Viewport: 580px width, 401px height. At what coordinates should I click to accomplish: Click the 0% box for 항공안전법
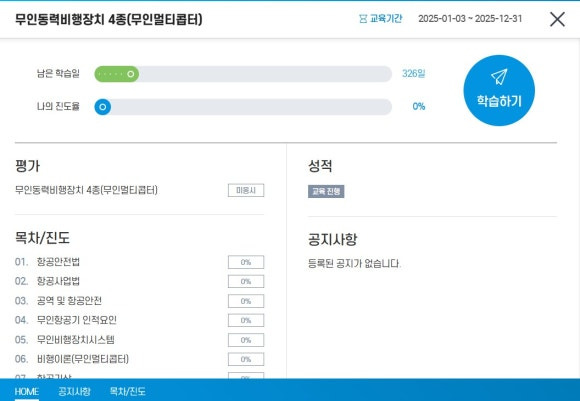[x=246, y=262]
